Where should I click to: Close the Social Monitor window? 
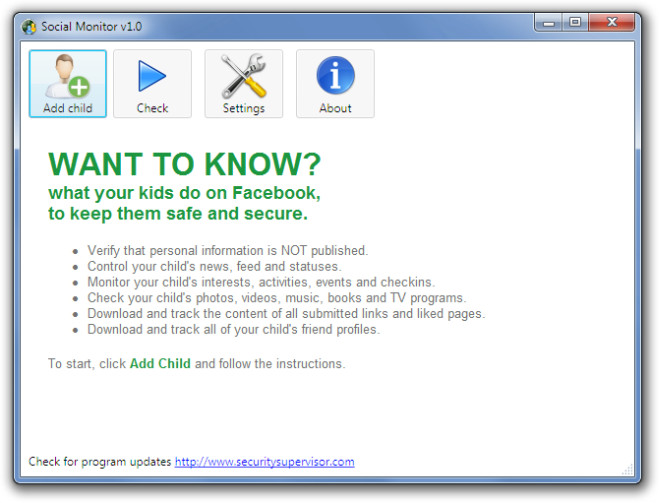click(612, 22)
